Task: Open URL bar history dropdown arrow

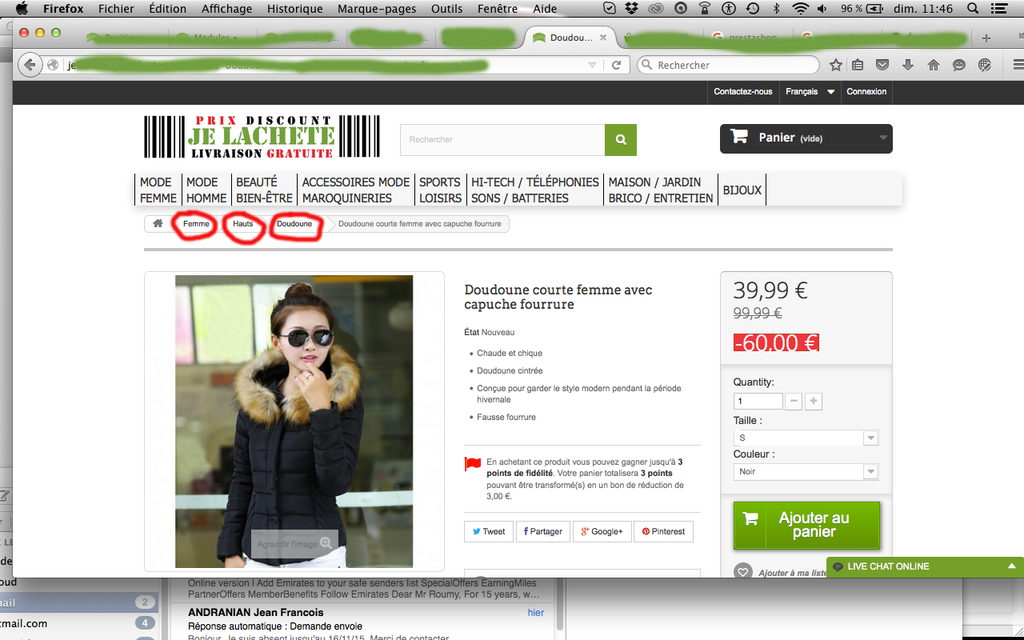Action: pyautogui.click(x=592, y=65)
